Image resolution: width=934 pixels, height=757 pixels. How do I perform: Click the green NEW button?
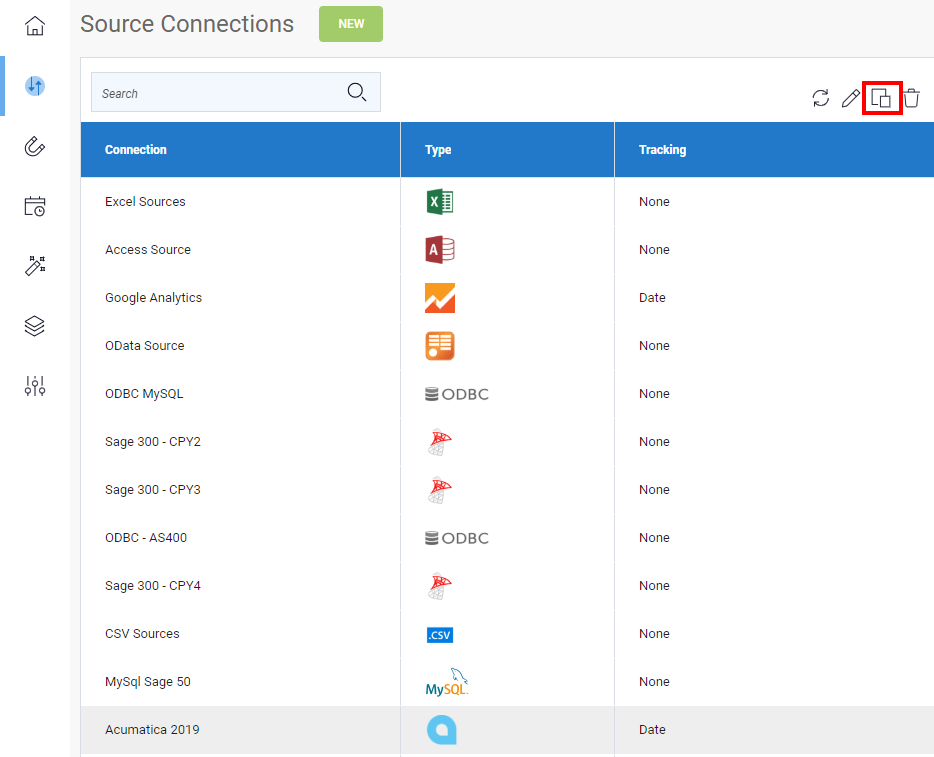tap(351, 24)
